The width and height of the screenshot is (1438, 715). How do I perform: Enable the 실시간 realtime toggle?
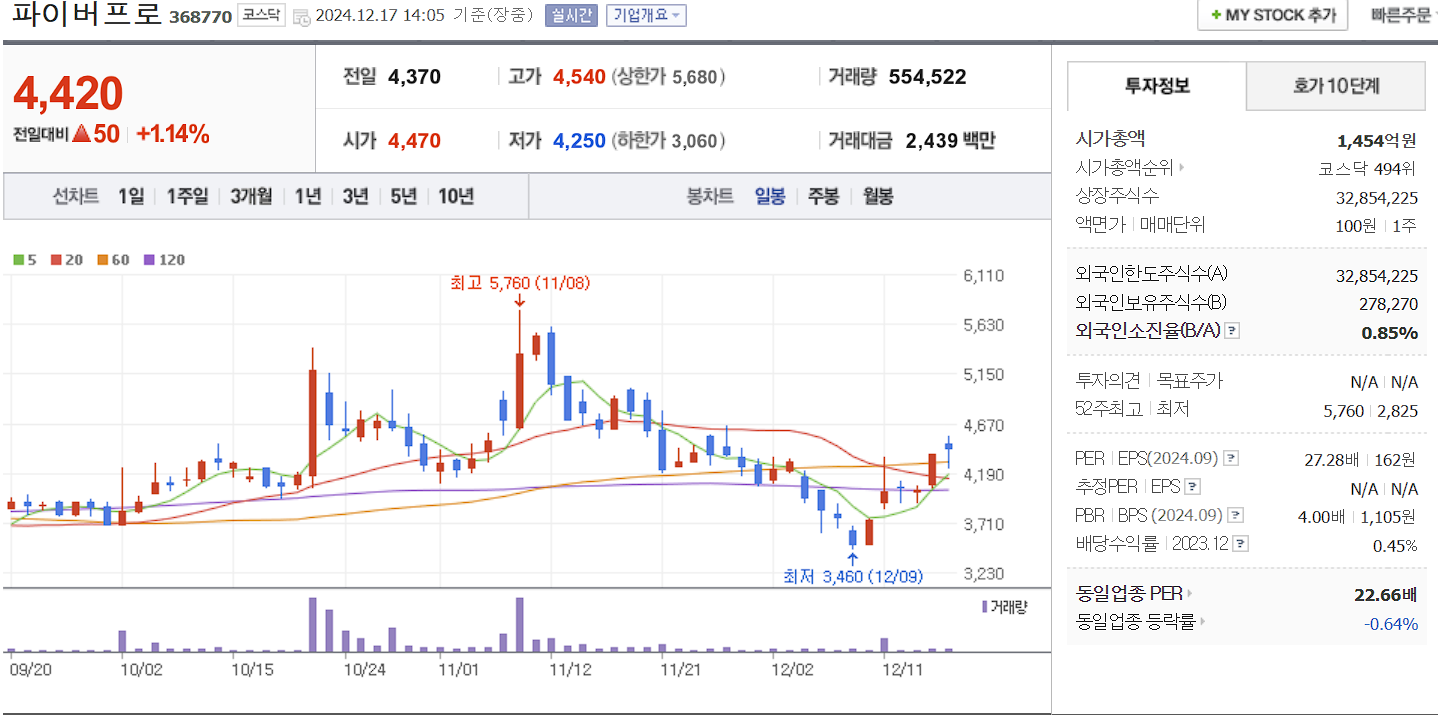point(570,14)
